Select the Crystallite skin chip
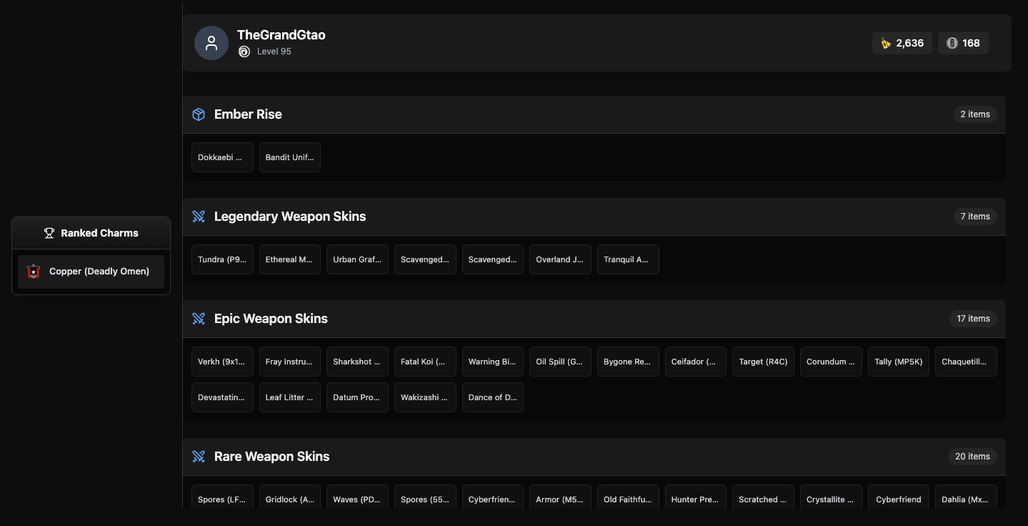 [x=831, y=498]
